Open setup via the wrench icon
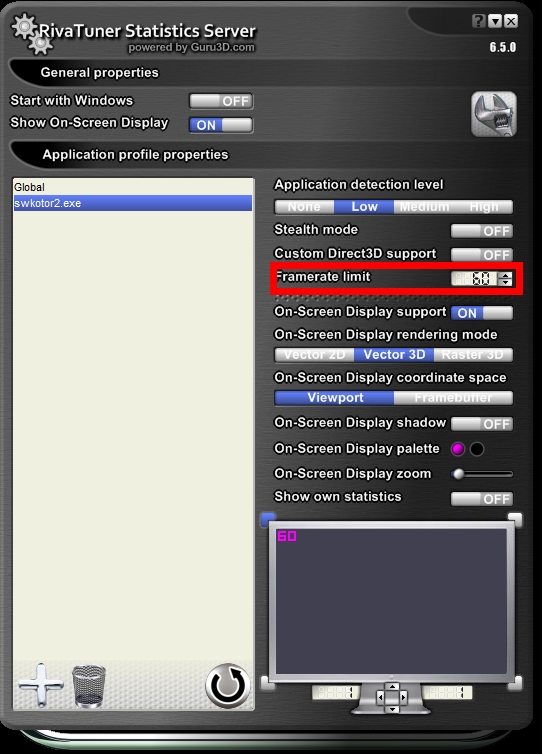This screenshot has width=542, height=754. (493, 114)
